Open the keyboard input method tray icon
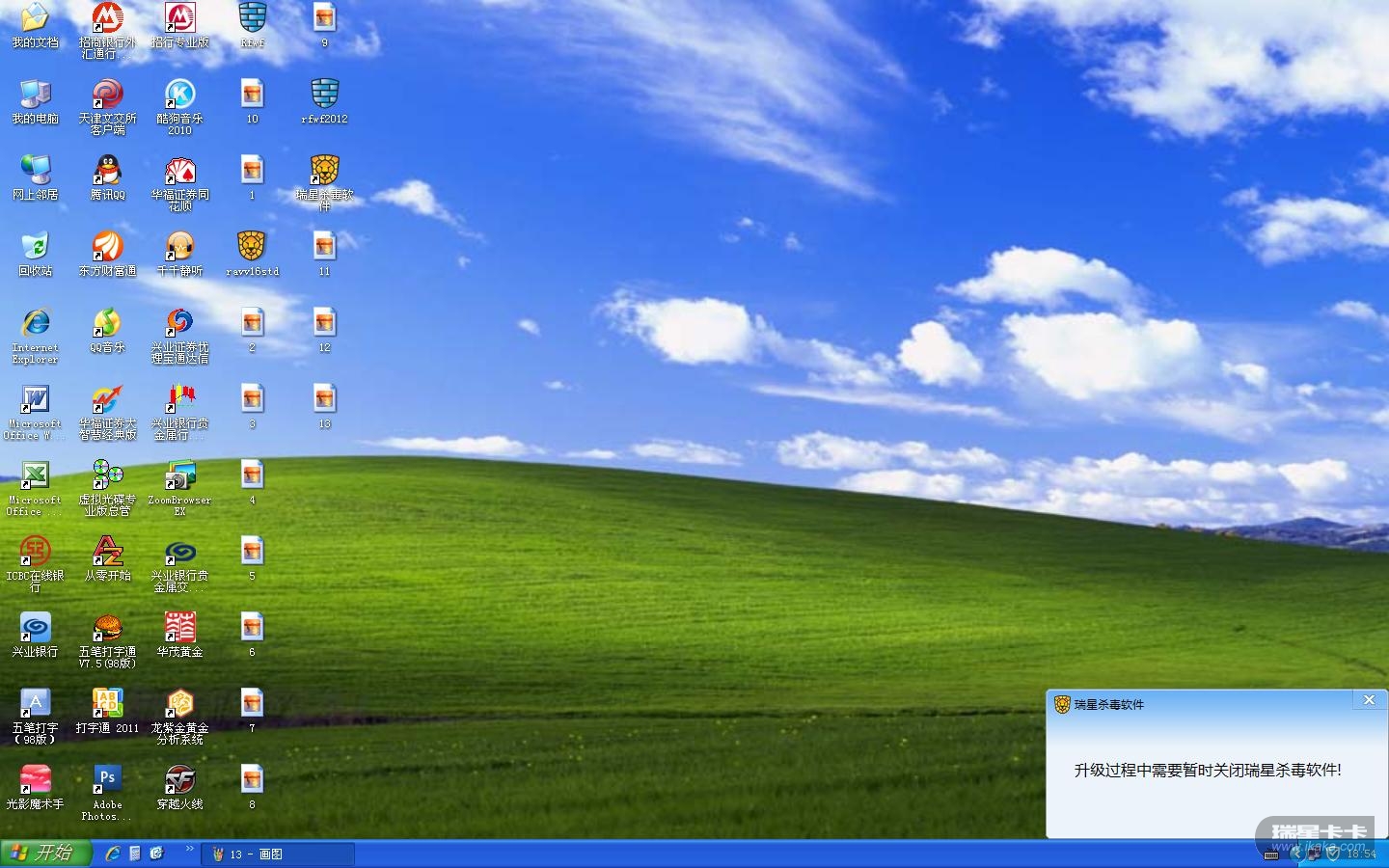 point(1271,854)
